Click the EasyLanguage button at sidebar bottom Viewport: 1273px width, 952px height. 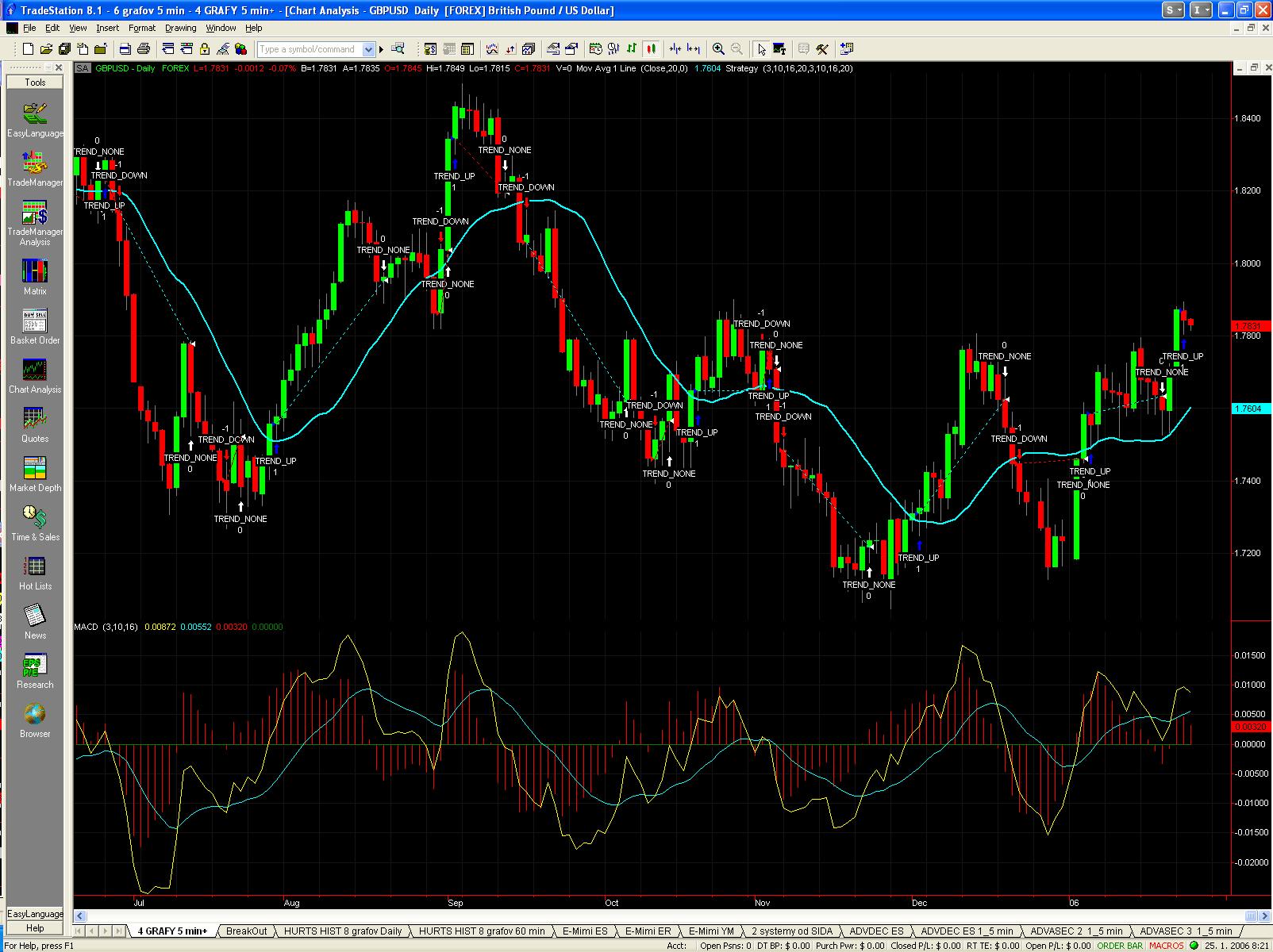click(x=35, y=914)
